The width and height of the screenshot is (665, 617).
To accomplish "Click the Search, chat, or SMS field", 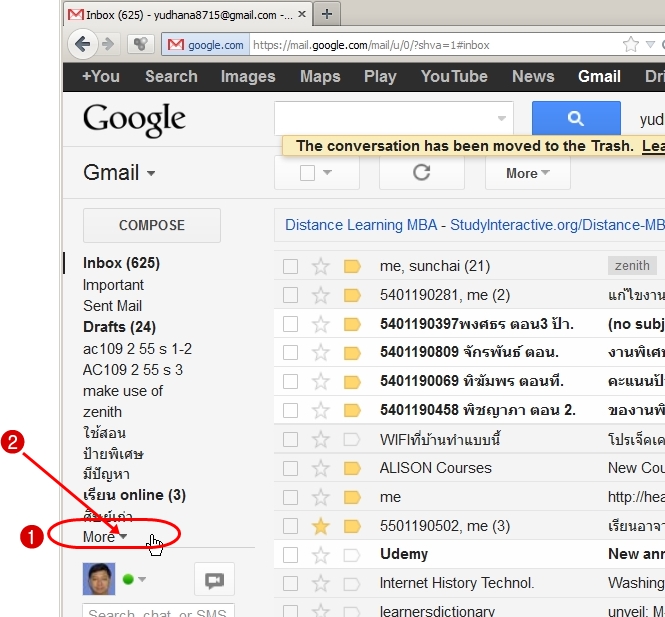I will pos(158,611).
